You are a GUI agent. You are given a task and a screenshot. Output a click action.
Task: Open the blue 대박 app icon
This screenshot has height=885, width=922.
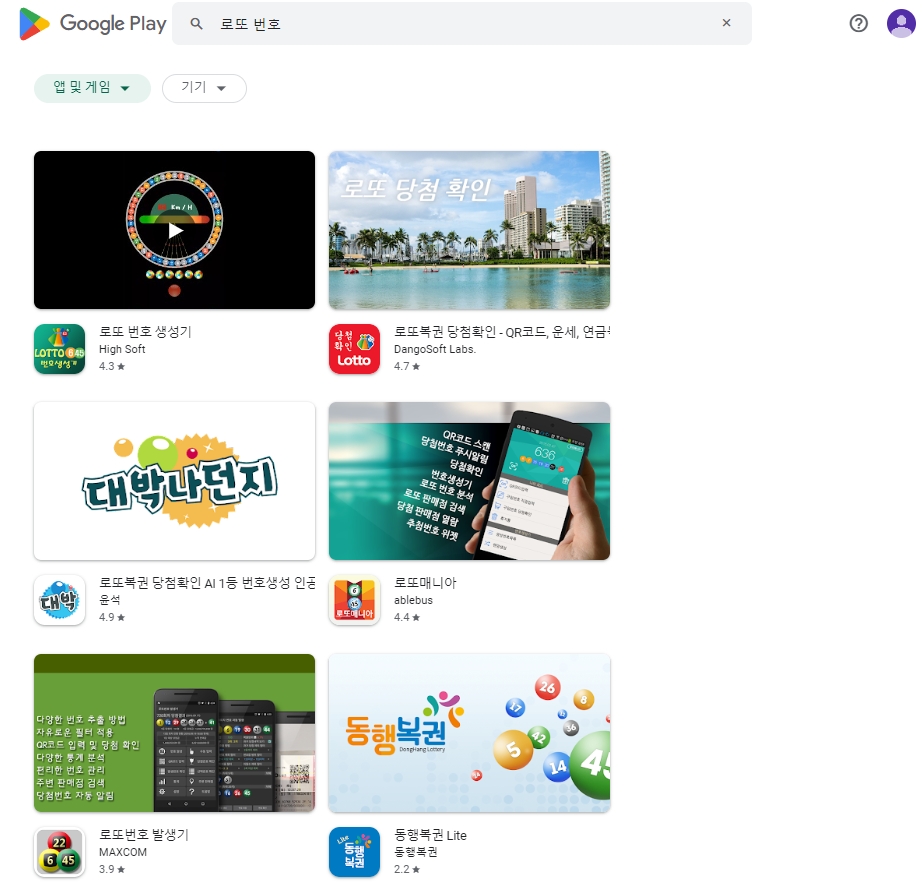59,600
